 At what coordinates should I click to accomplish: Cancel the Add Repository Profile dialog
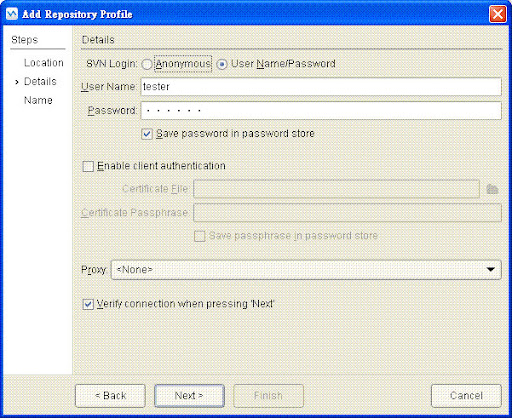click(466, 396)
